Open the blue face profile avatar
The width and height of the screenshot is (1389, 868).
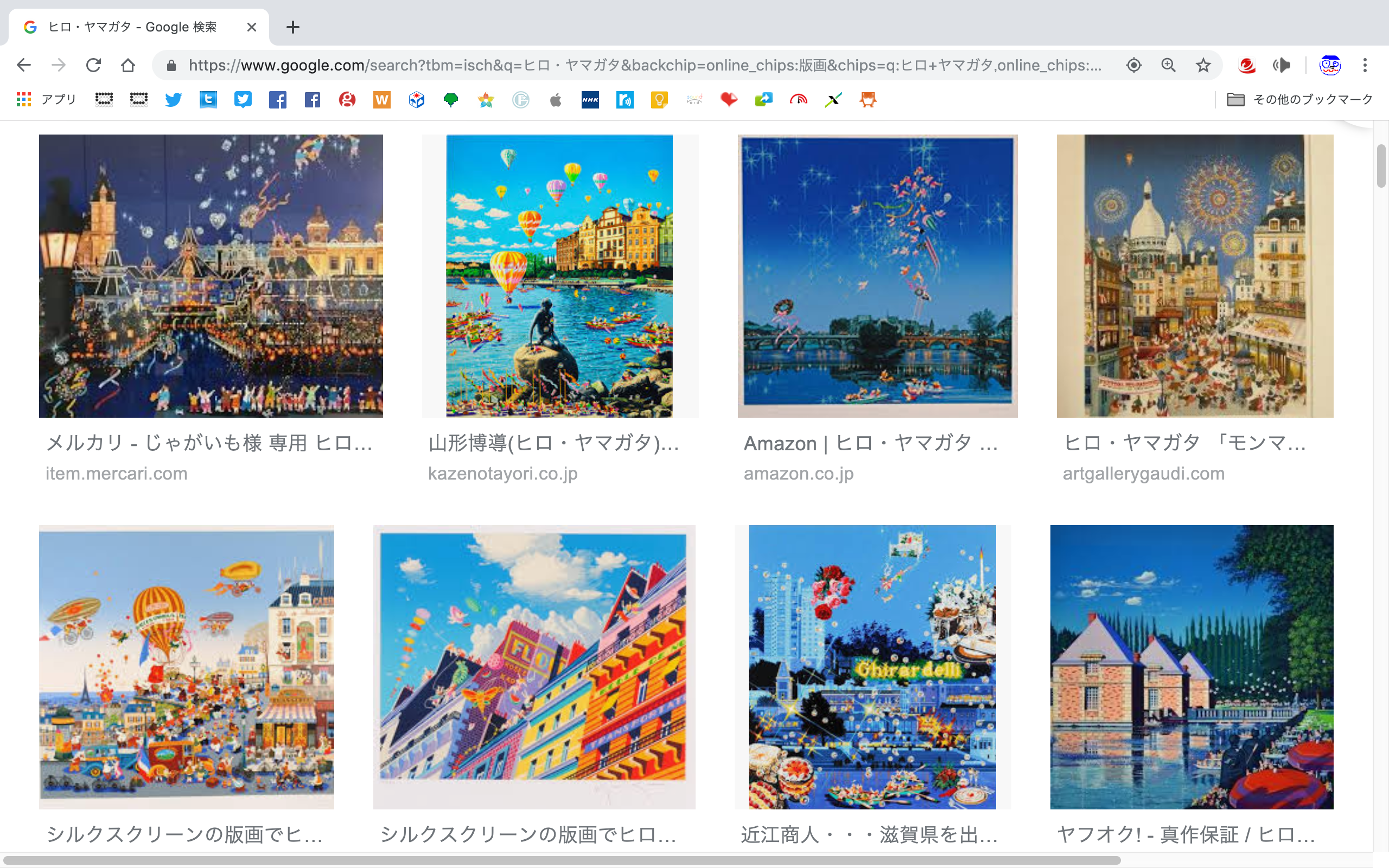(1330, 66)
